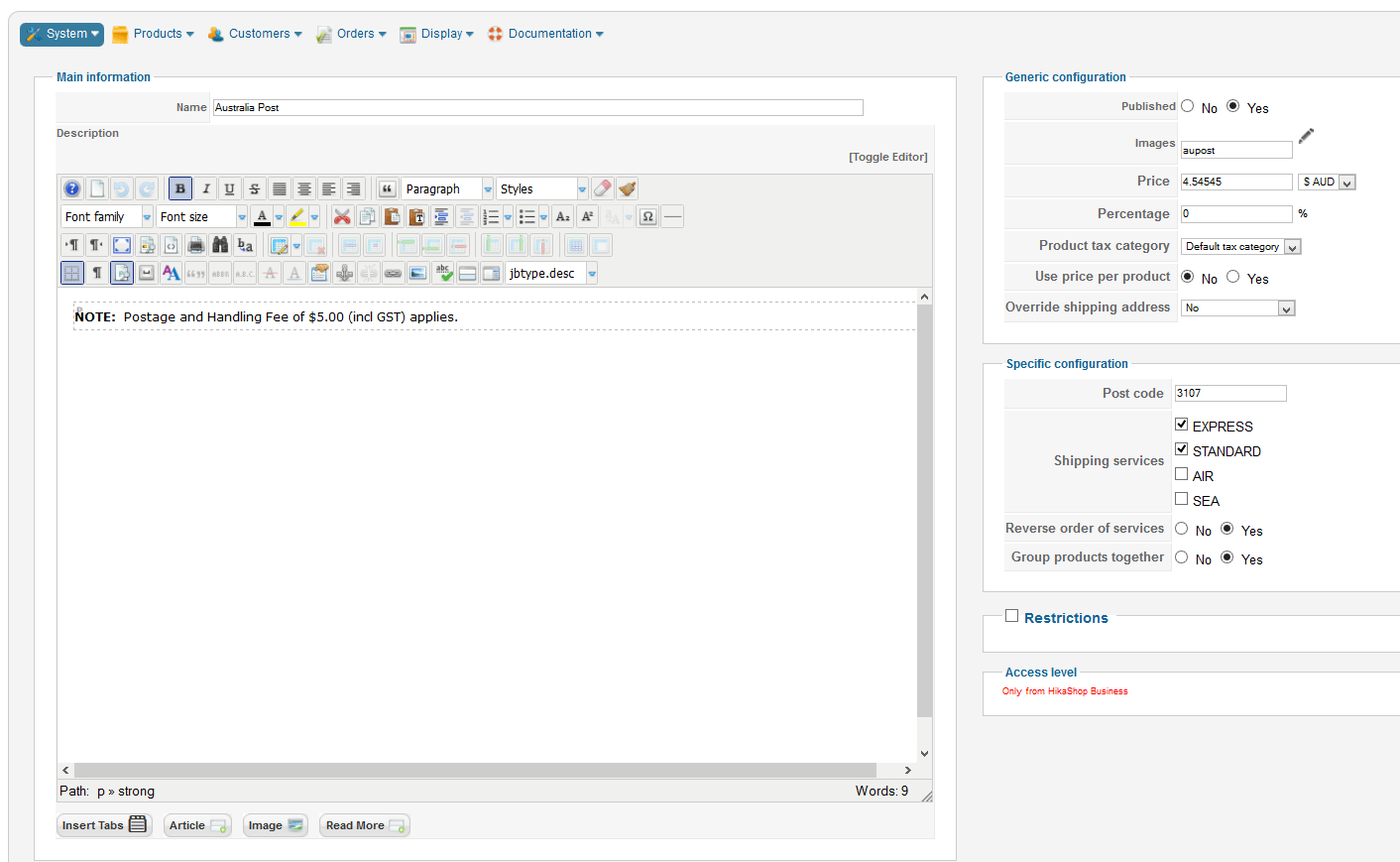Open the AUD currency dropdown
The height and width of the screenshot is (862, 1400).
point(1327,183)
